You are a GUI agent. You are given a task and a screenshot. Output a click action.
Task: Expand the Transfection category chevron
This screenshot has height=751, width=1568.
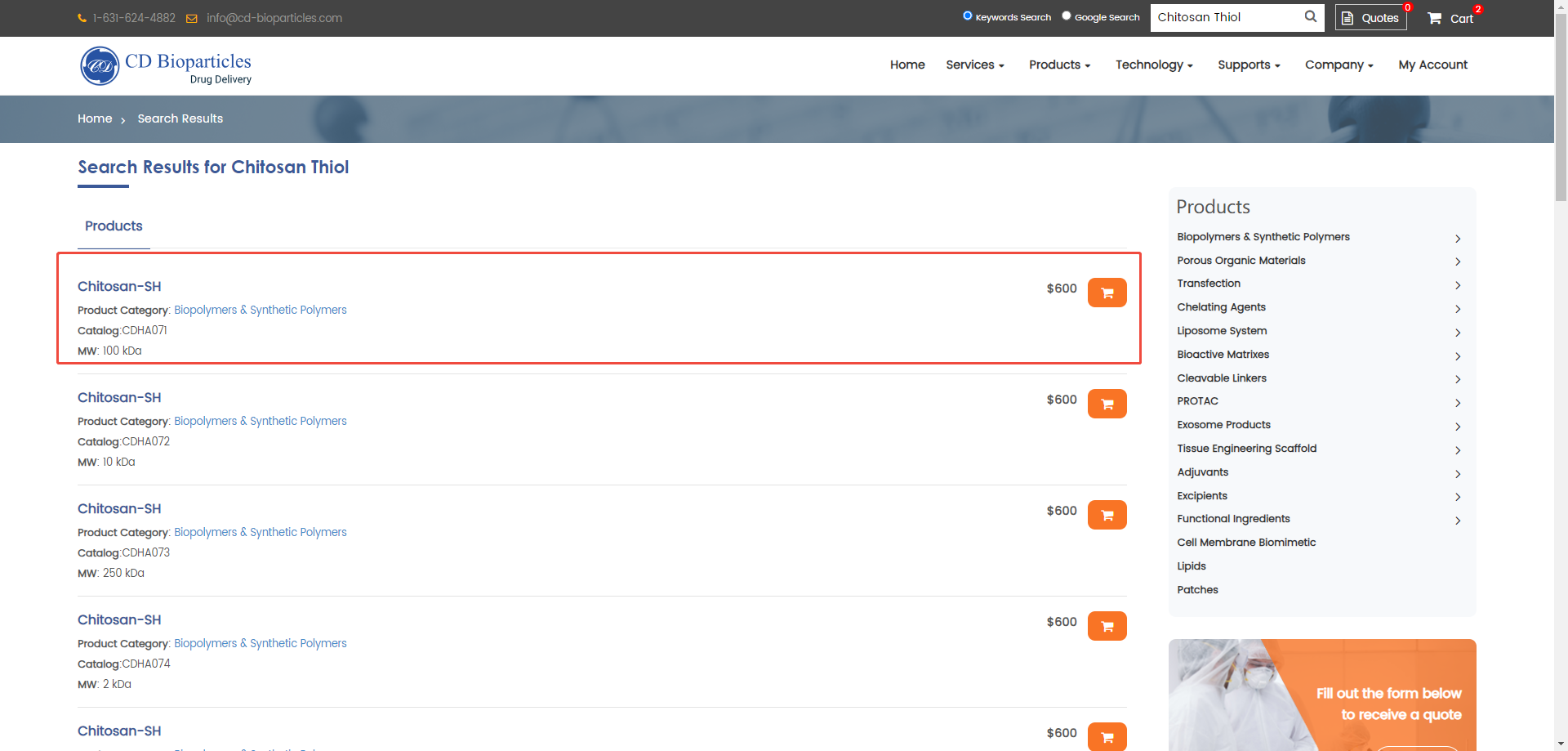(x=1458, y=285)
